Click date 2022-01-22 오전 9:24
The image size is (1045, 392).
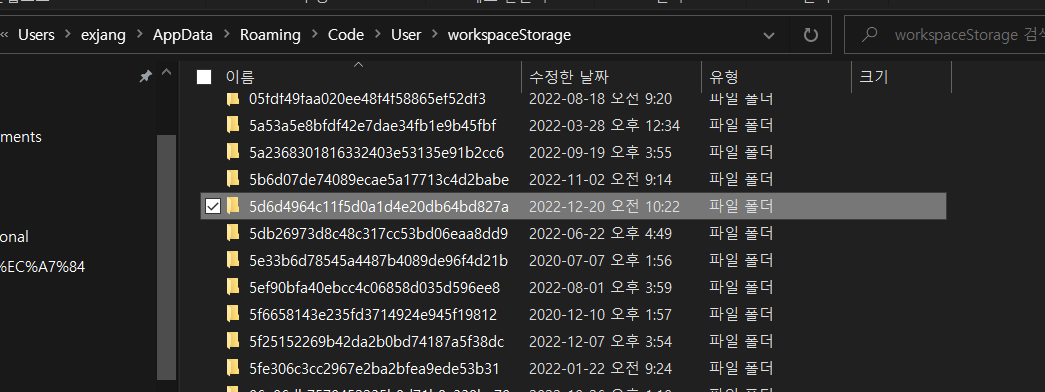[x=600, y=369]
